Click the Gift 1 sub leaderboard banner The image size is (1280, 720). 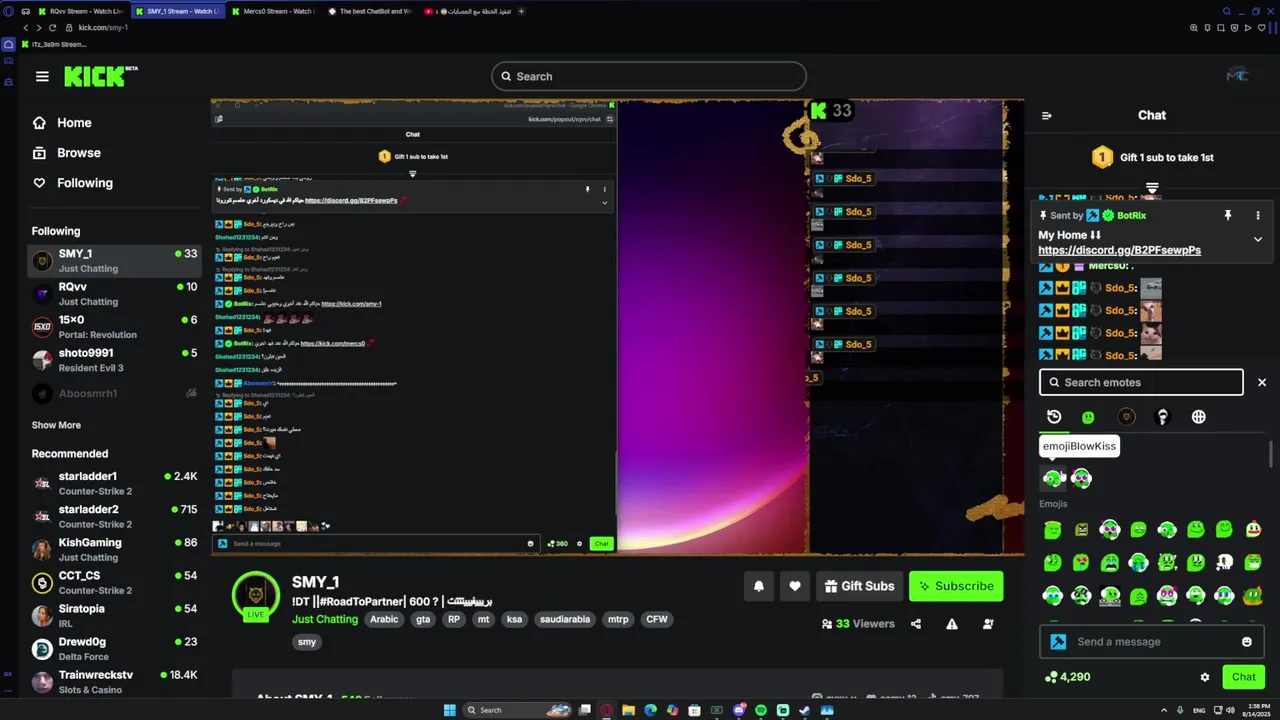pos(1152,157)
